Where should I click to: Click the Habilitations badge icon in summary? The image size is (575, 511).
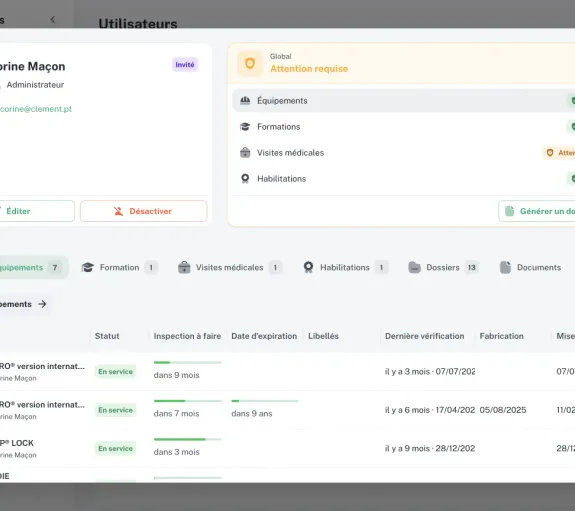(x=245, y=179)
